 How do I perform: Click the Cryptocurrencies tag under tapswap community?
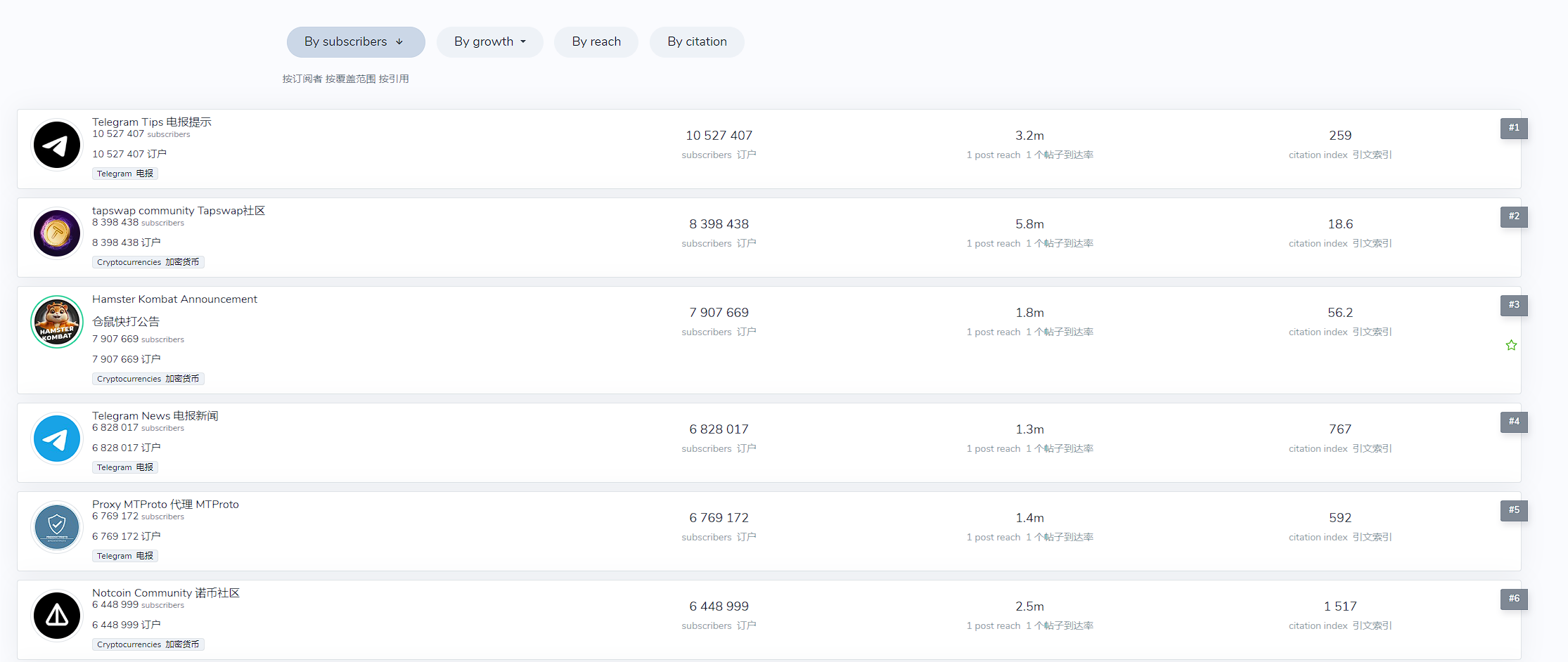click(148, 262)
